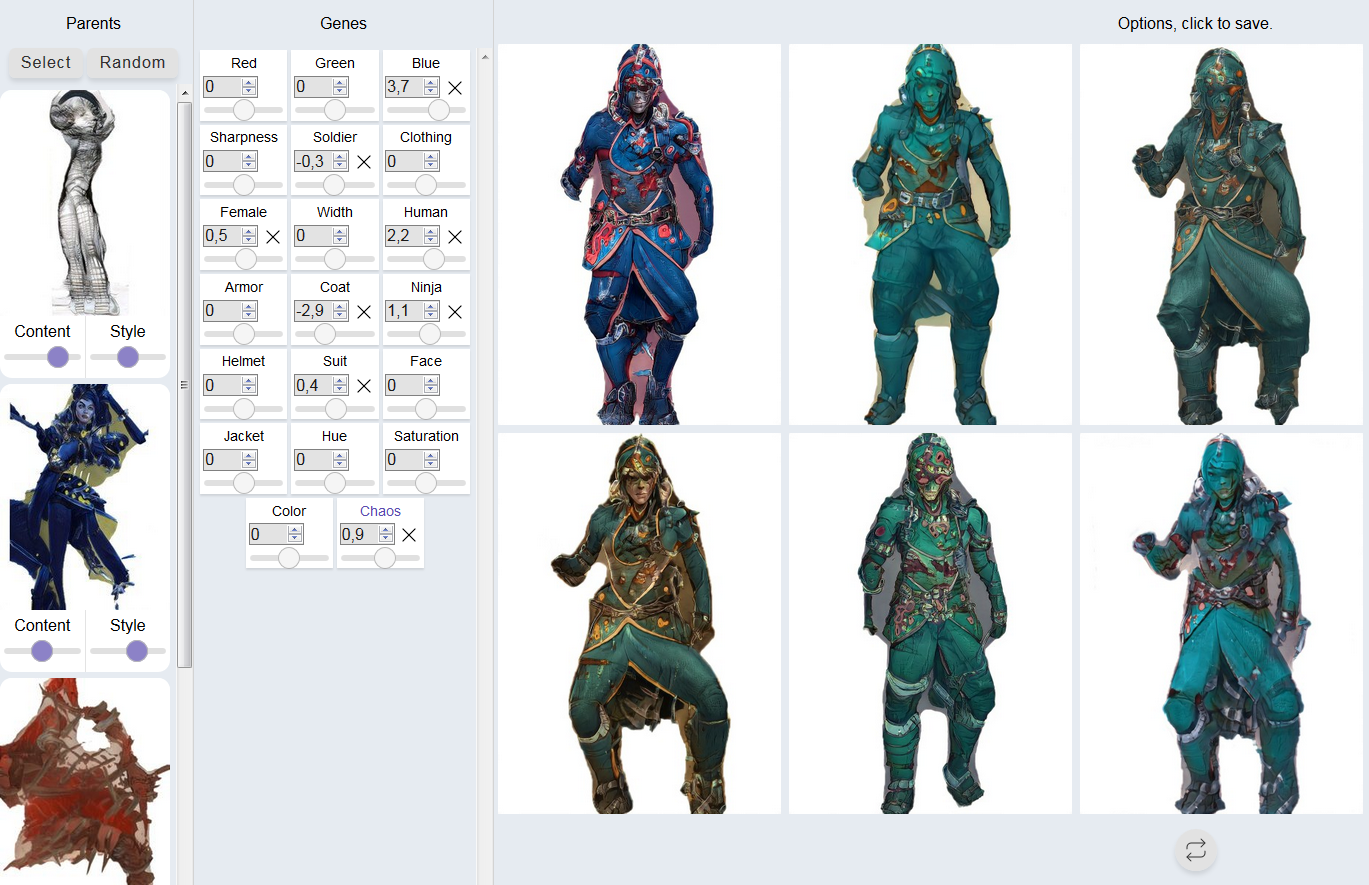Regenerate options with the swap arrows button

(1196, 851)
